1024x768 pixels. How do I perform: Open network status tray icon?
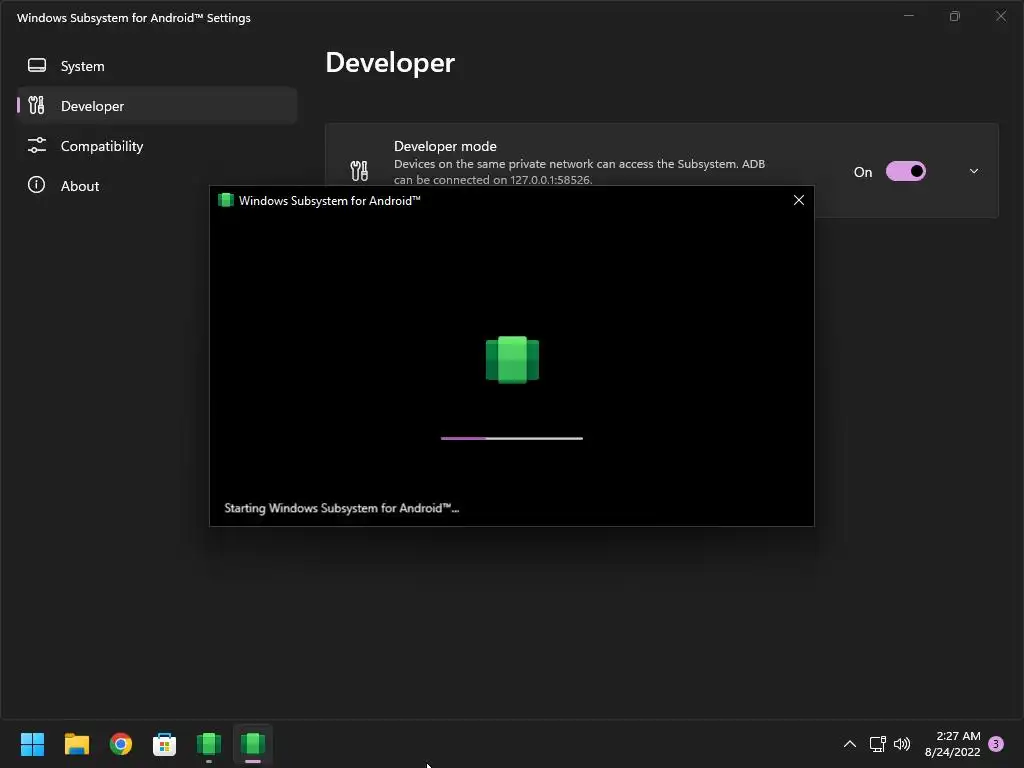877,744
